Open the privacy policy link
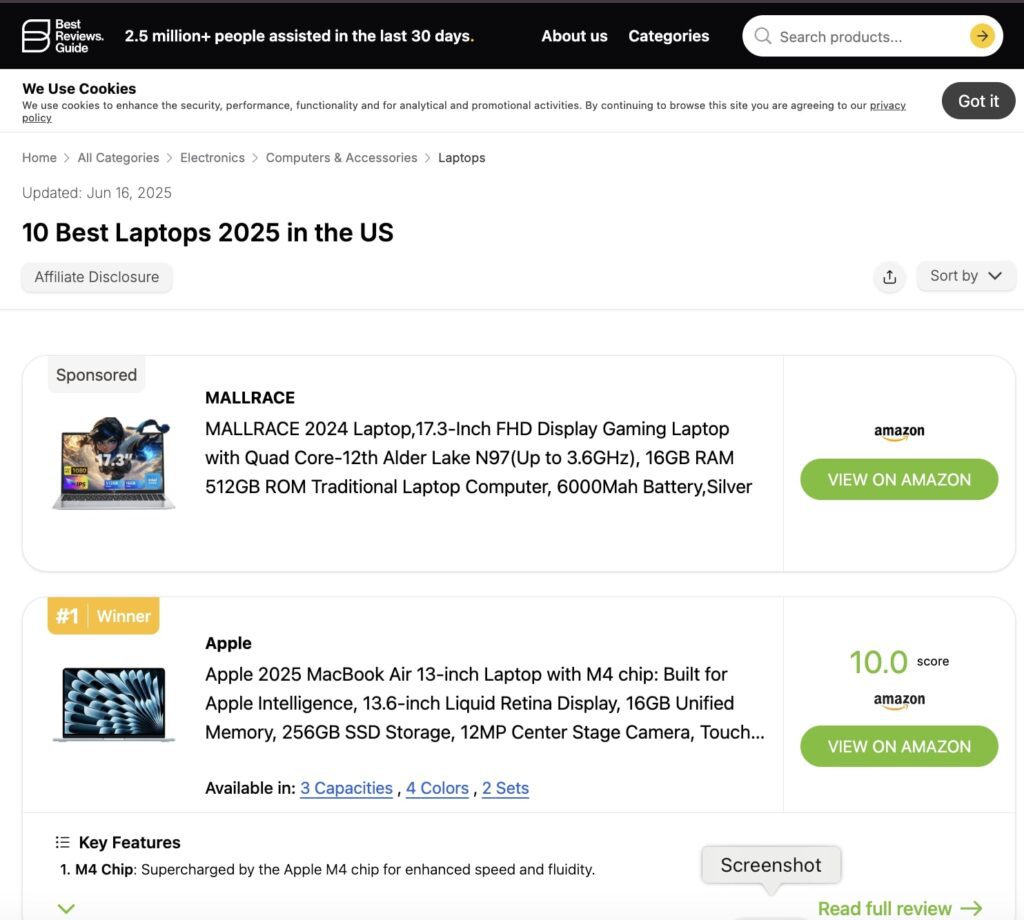The width and height of the screenshot is (1024, 920). [888, 105]
